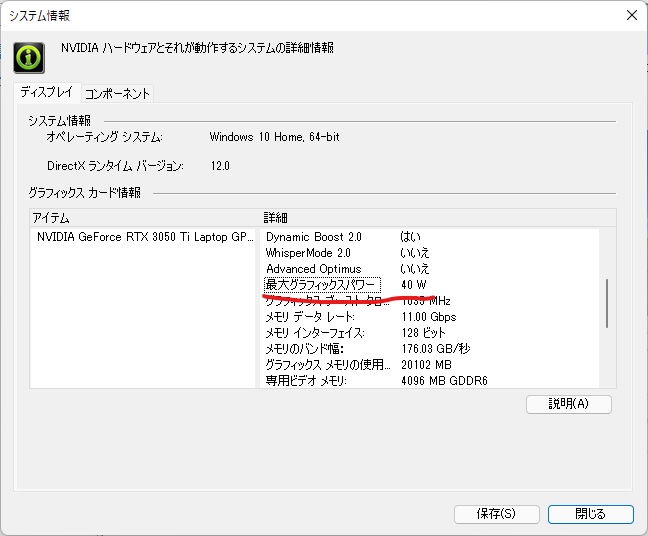Screen dimensions: 648x536
Task: Click the アイテム column header
Action: [x=143, y=218]
